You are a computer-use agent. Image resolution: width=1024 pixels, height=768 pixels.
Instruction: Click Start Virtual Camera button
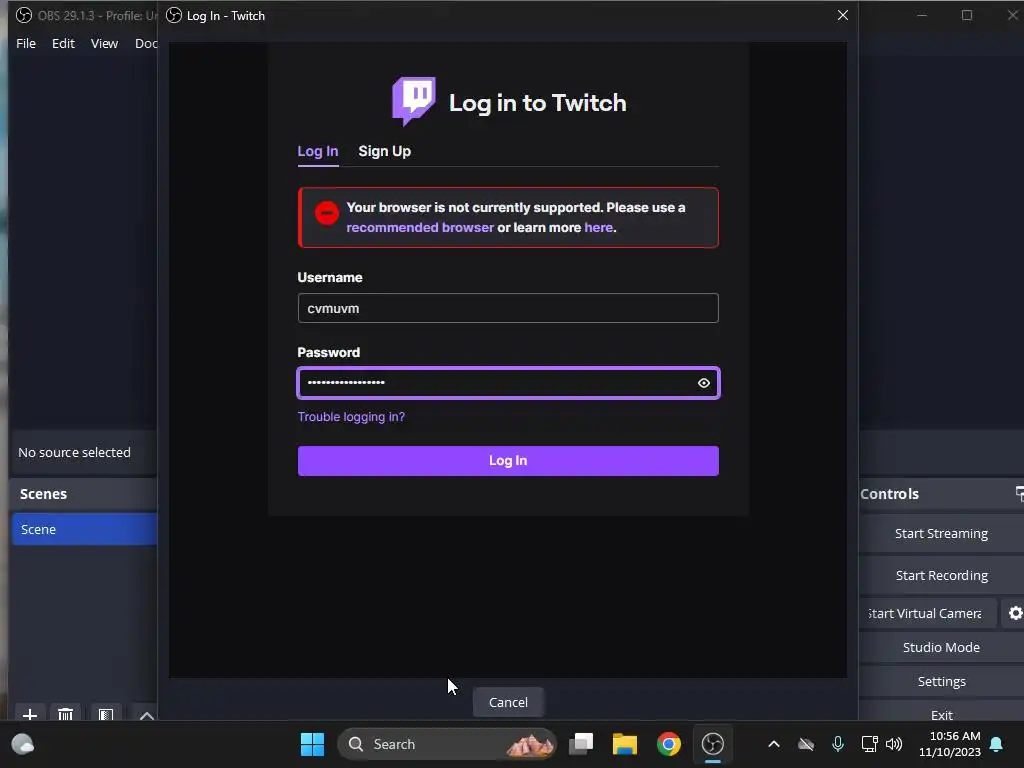(927, 613)
